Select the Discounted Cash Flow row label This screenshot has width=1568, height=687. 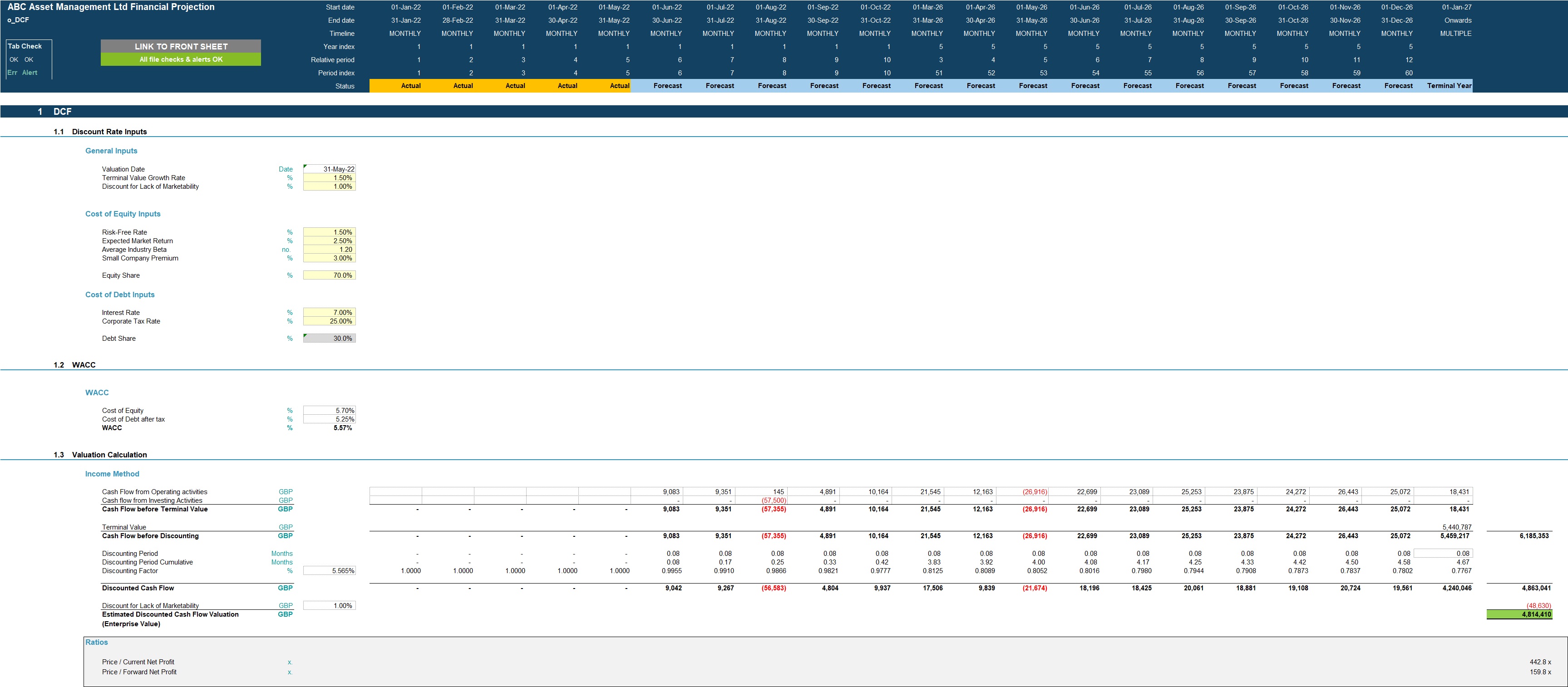click(x=138, y=588)
